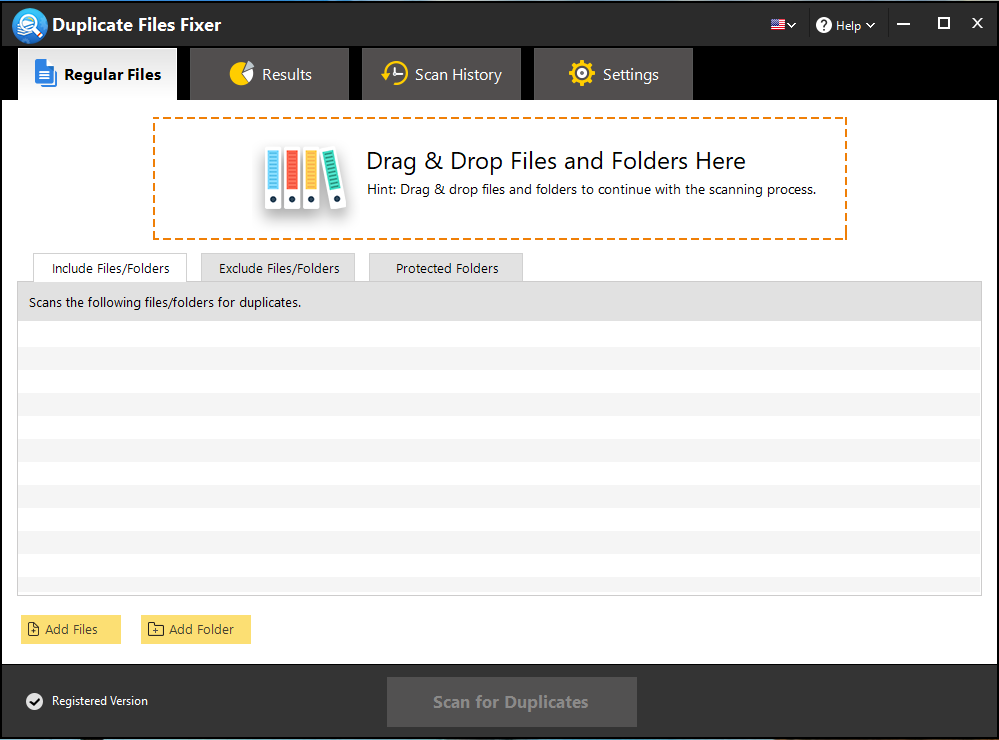Click the Duplicate Files Fixer app logo icon
Screen dimensions: 999x740
29,24
